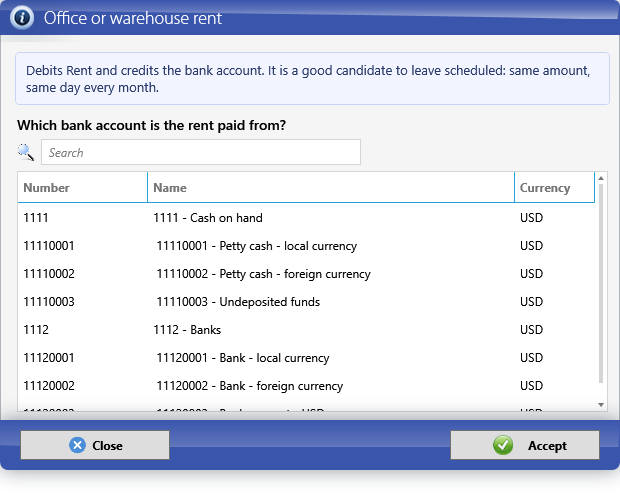Click scrollbar down arrow of account list
Screen dimensions: 620x493
[x=601, y=405]
